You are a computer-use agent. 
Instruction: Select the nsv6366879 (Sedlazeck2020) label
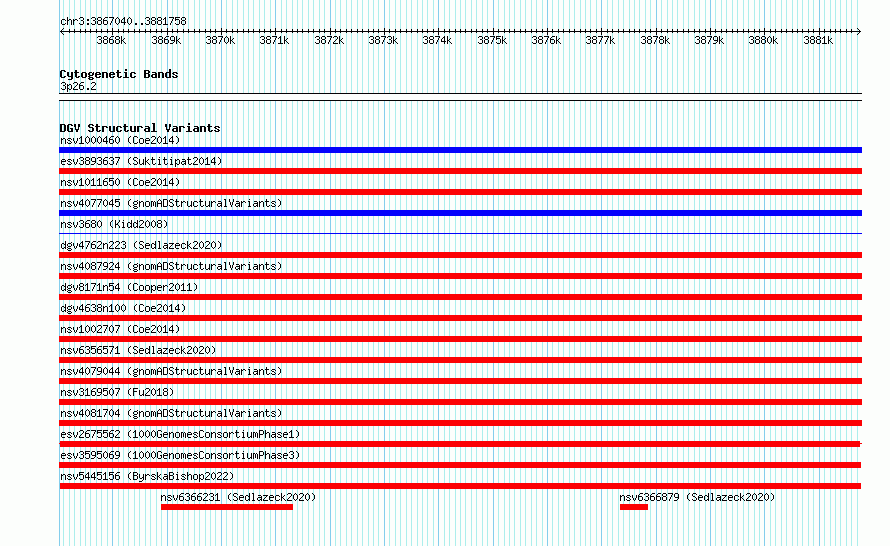(x=697, y=497)
